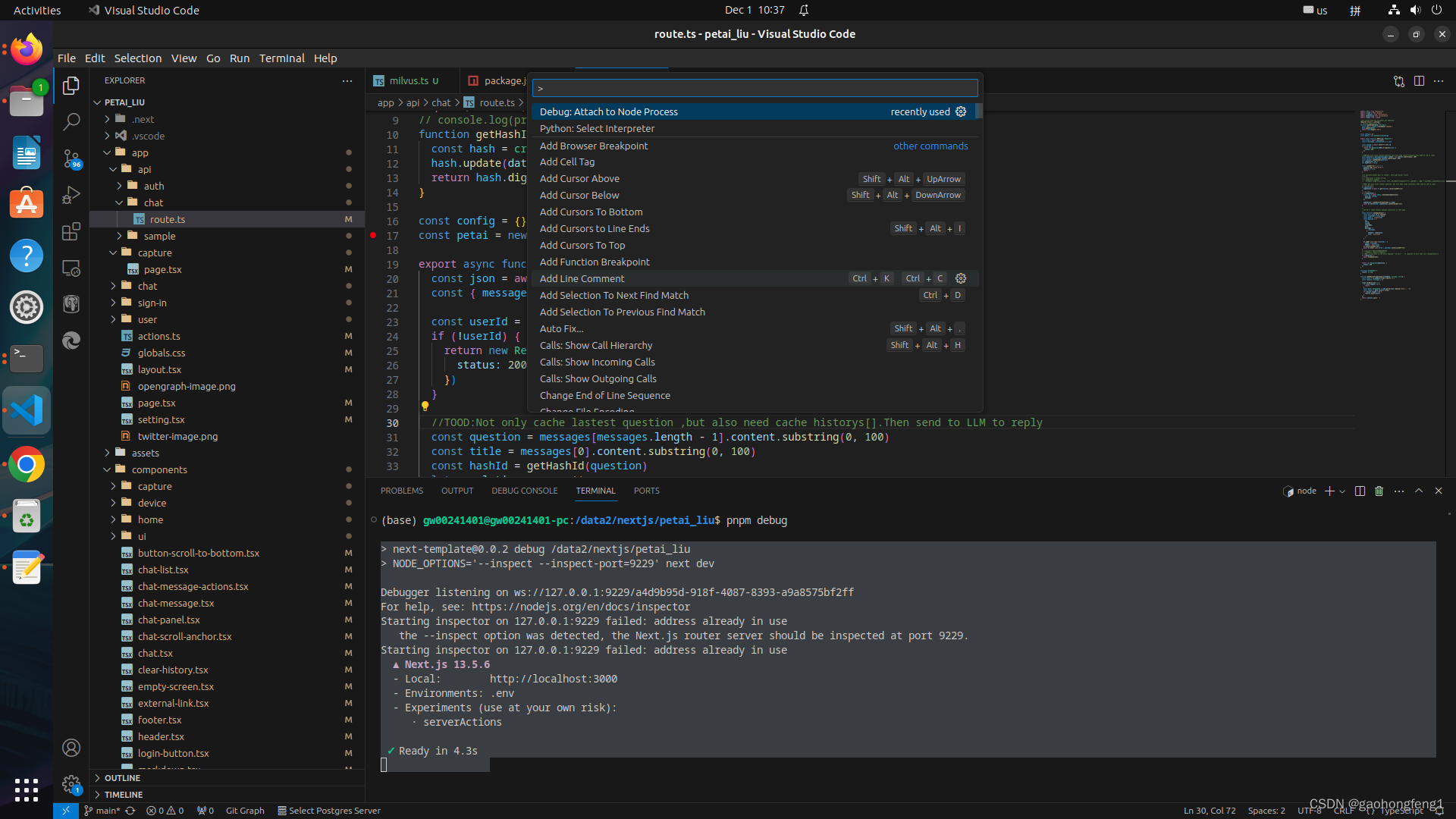The width and height of the screenshot is (1456, 819).
Task: Click Select Postgres Server in status bar
Action: pos(329,811)
